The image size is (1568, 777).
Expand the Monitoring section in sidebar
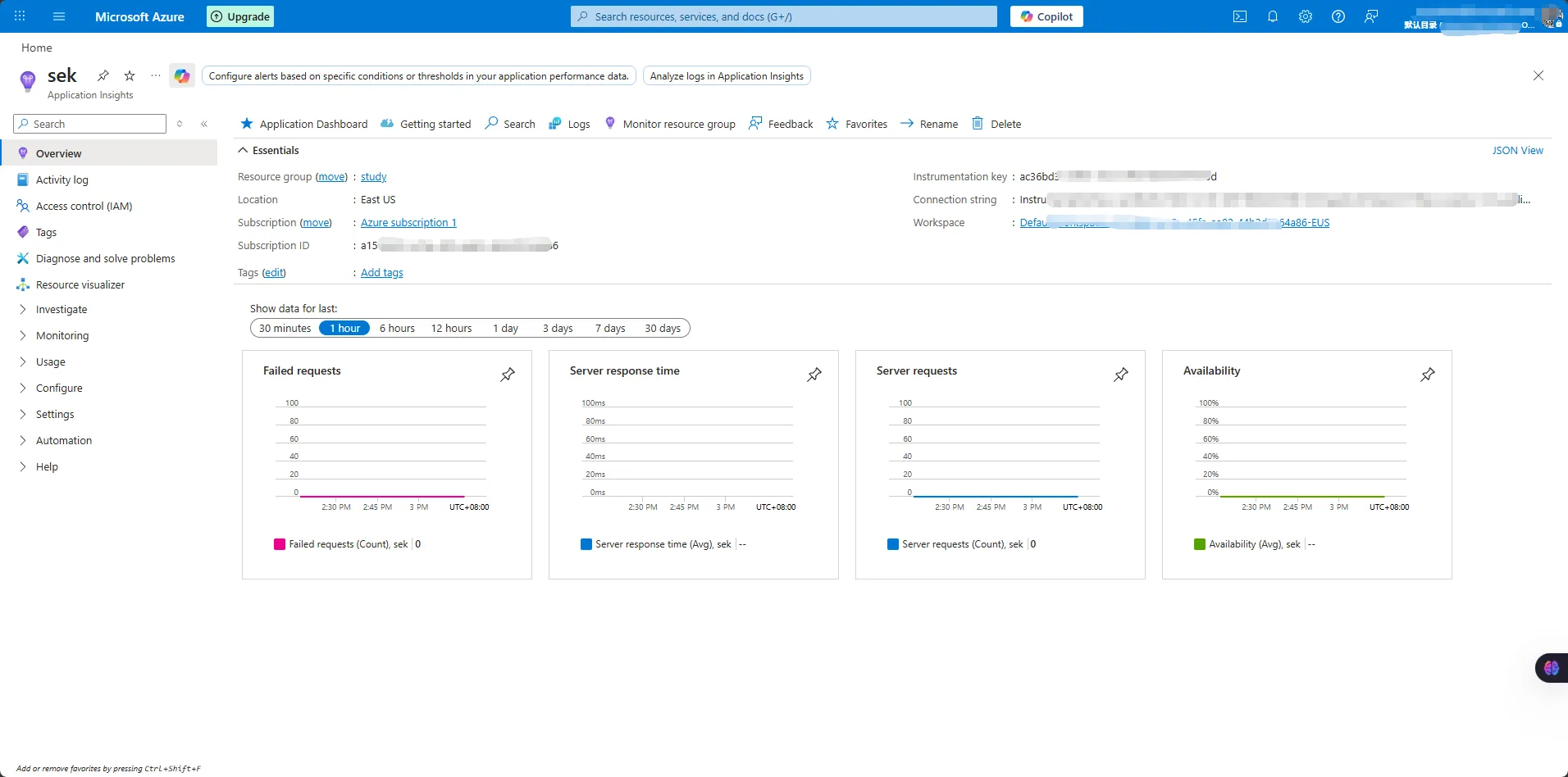62,336
